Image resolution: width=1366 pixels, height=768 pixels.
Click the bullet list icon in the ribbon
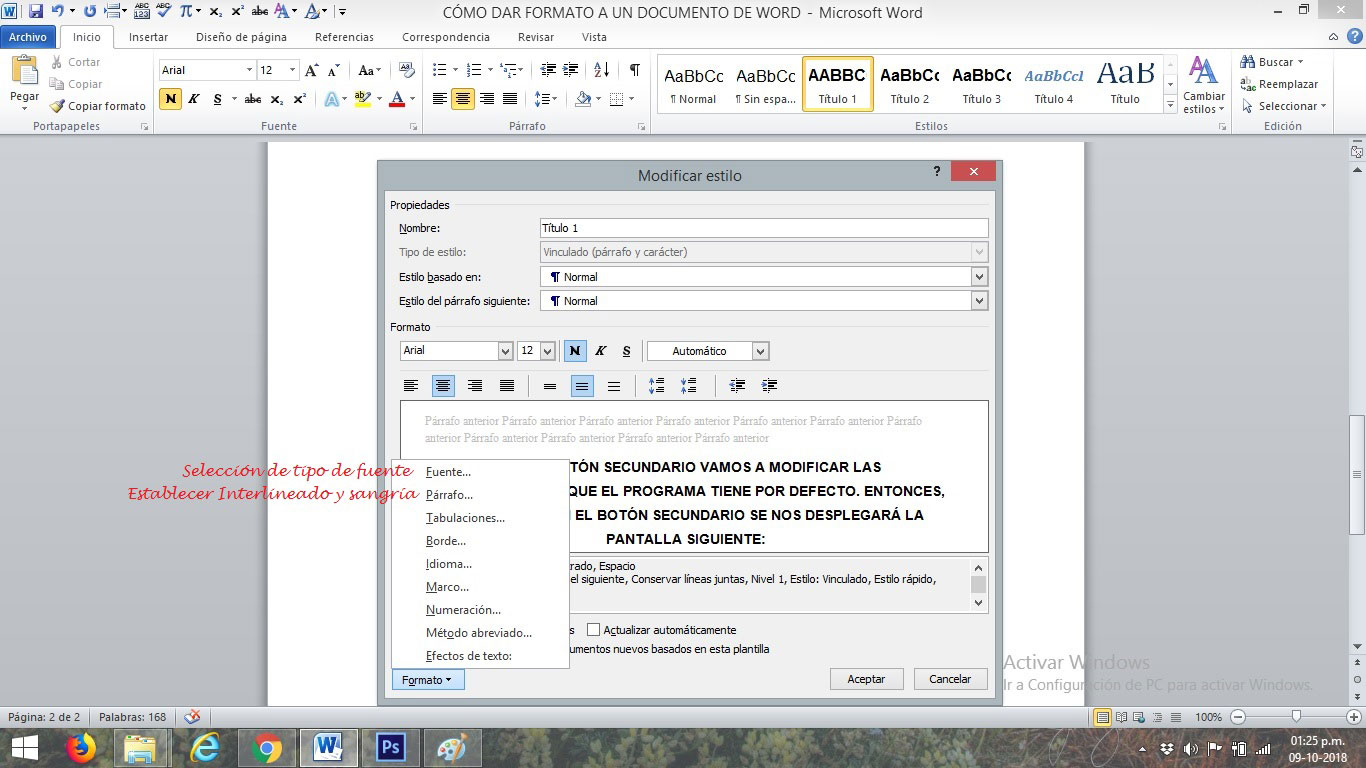(x=439, y=70)
